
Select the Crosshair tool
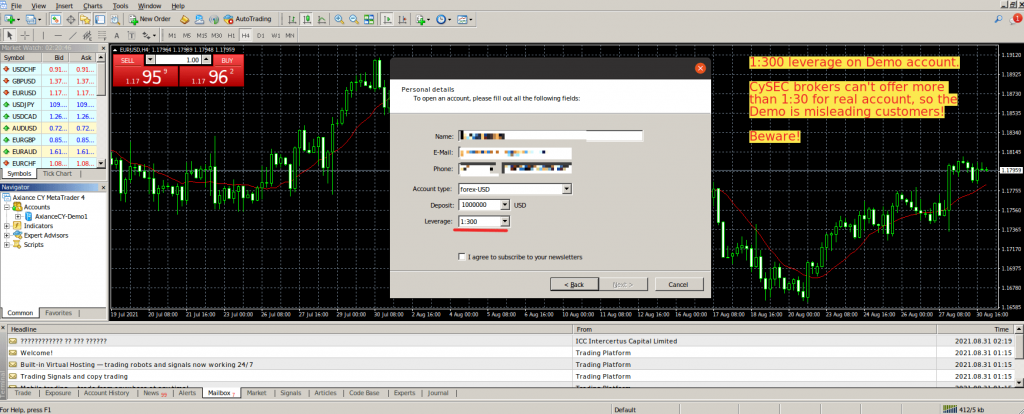(x=25, y=35)
